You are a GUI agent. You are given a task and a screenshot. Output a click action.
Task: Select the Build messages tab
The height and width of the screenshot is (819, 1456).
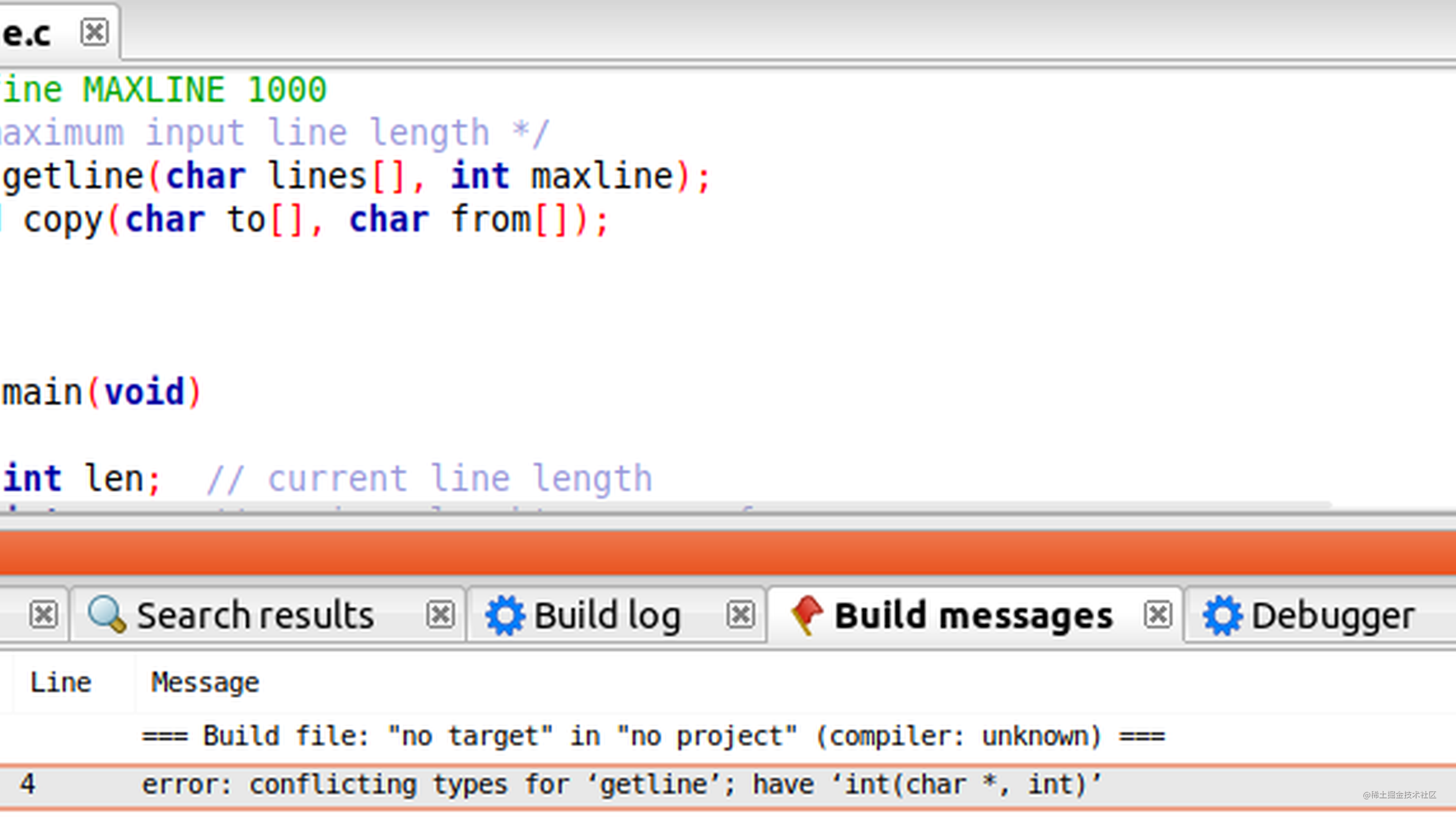pos(973,615)
